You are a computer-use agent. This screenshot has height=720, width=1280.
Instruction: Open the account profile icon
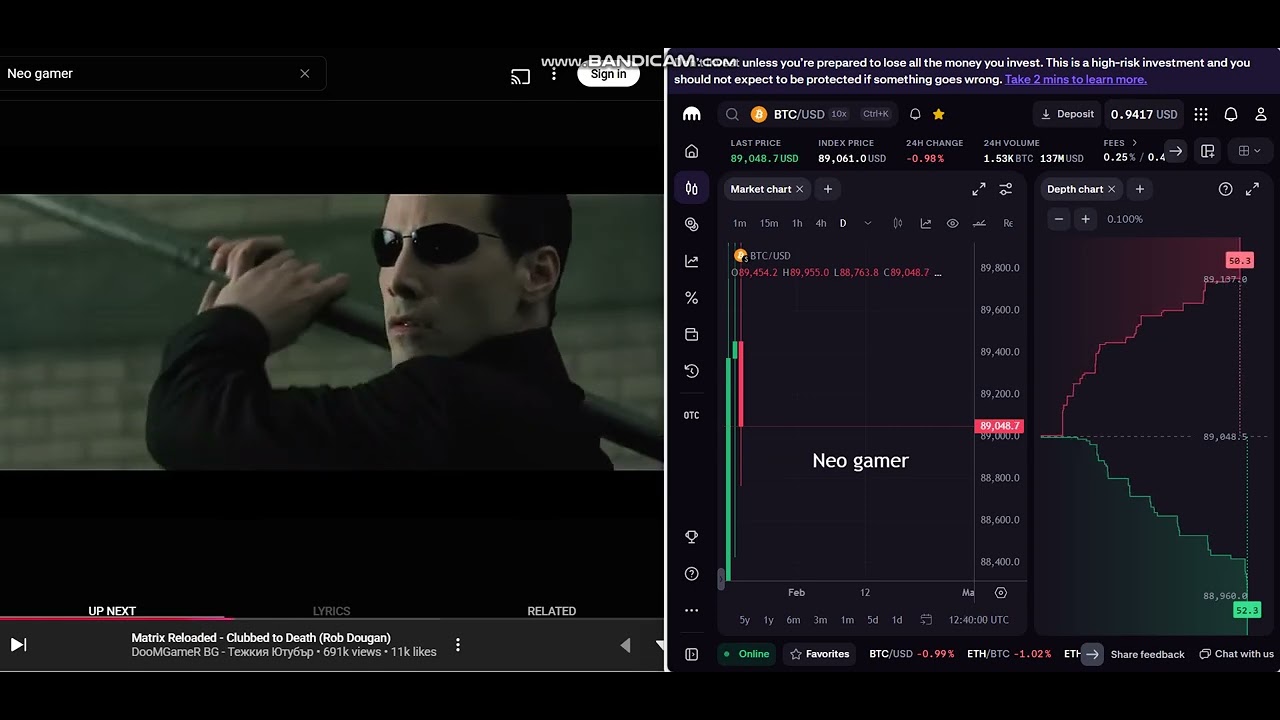click(x=1261, y=114)
